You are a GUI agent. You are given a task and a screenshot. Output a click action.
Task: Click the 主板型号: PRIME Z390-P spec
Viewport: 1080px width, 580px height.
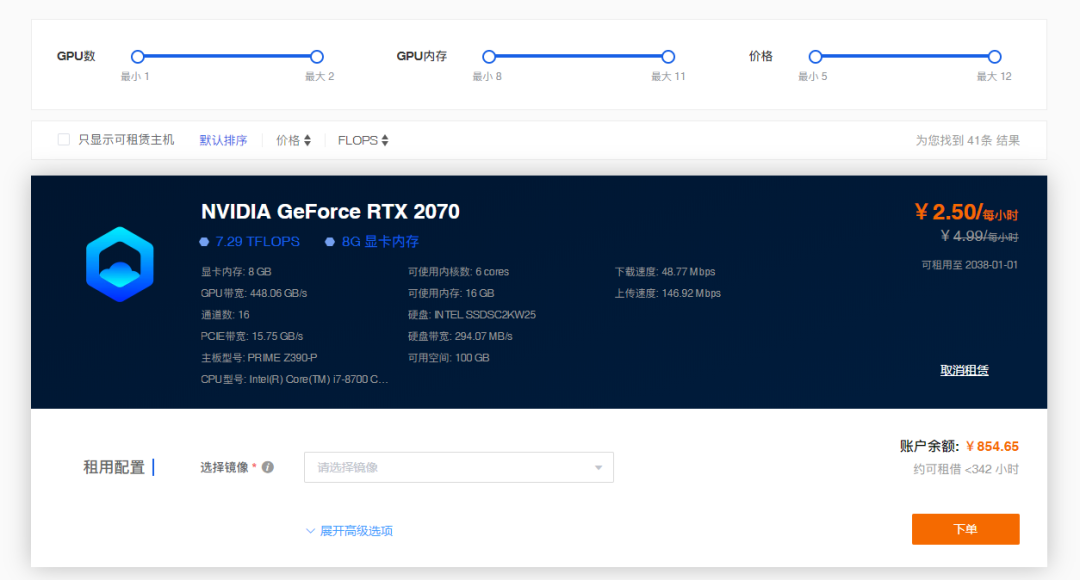tap(259, 358)
